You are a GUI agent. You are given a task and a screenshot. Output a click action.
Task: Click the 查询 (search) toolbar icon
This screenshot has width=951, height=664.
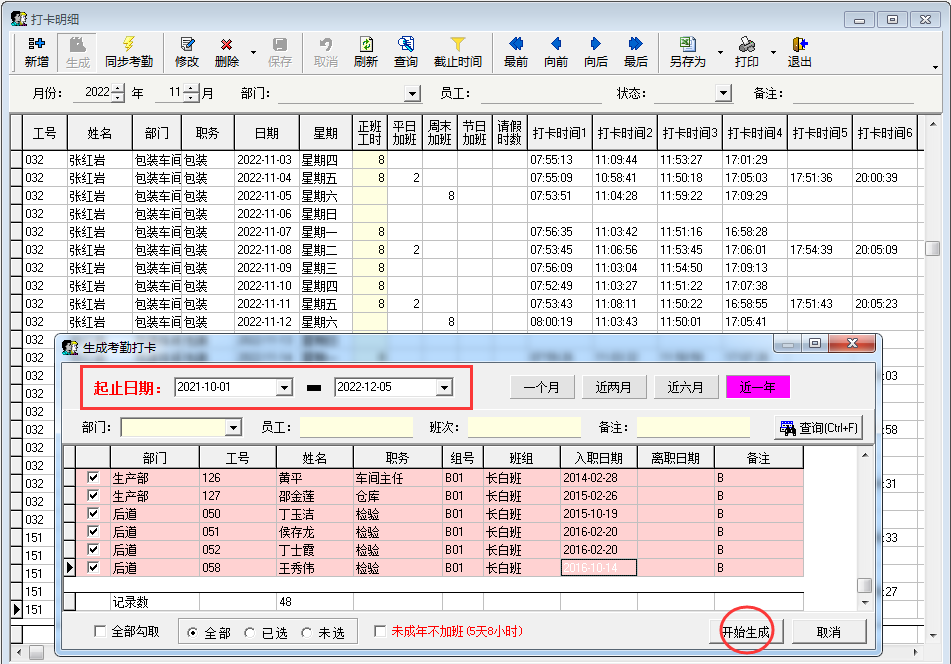click(x=406, y=52)
